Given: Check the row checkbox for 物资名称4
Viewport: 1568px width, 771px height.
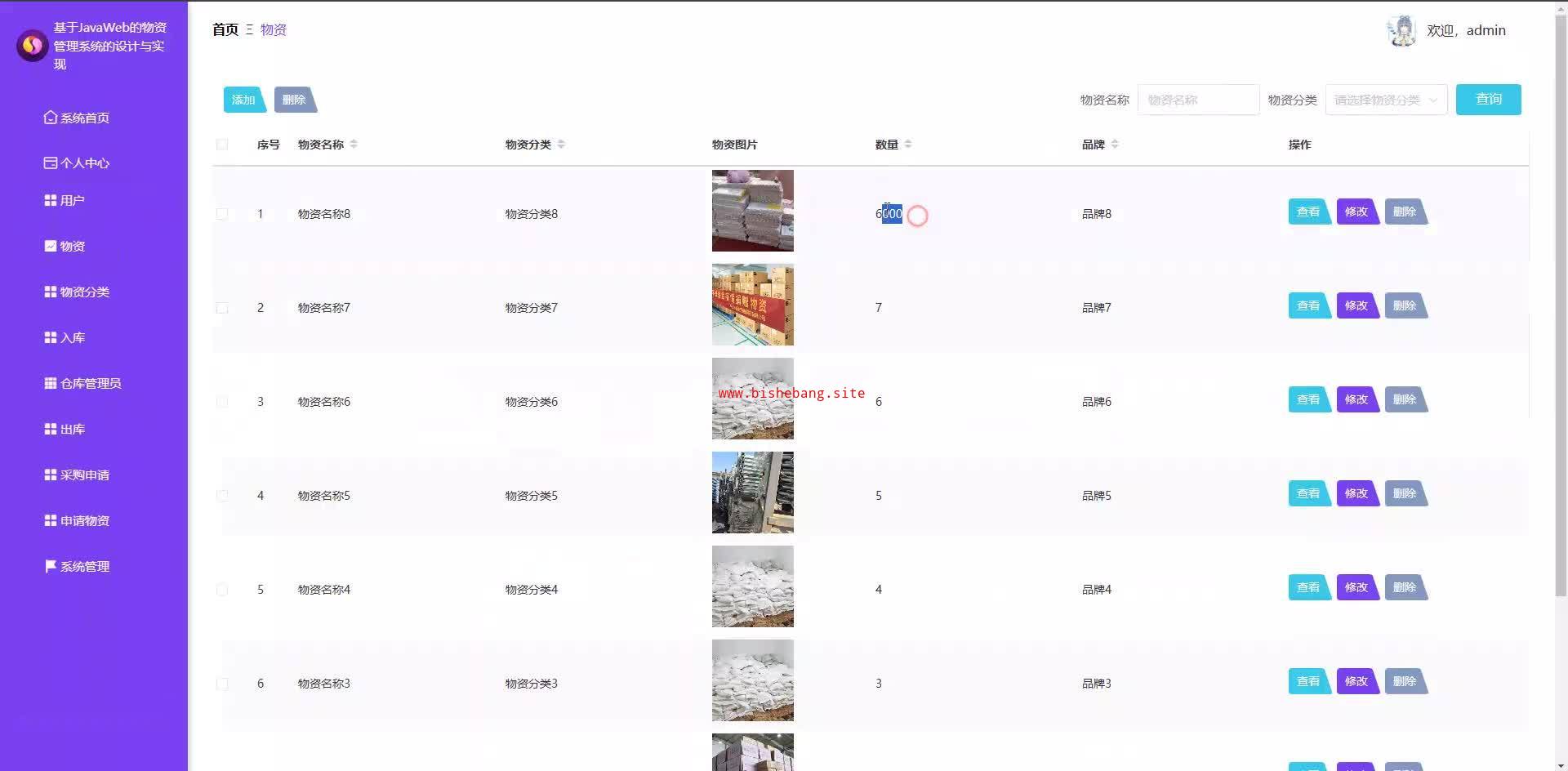Looking at the screenshot, I should tap(222, 590).
